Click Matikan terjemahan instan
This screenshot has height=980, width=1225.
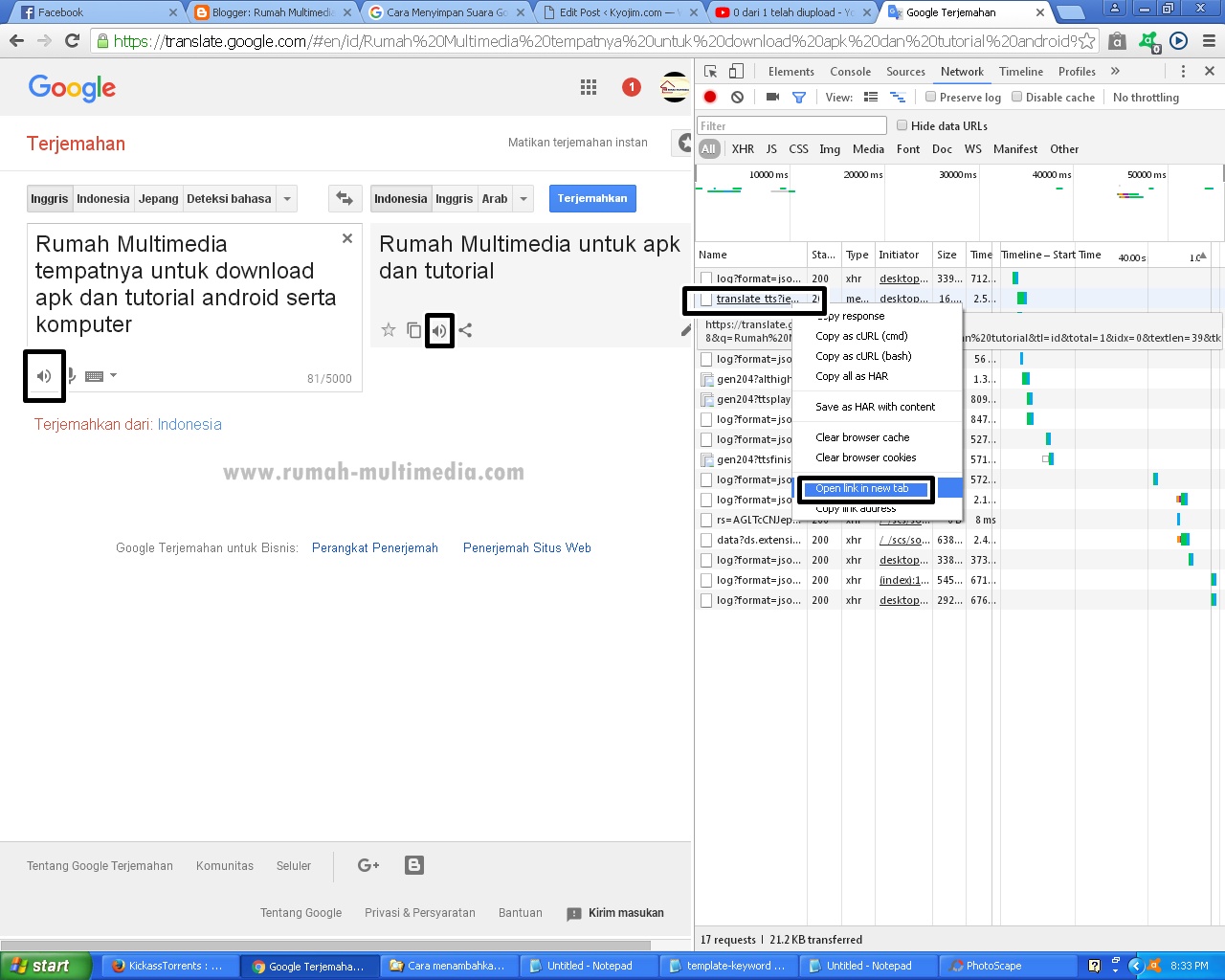(x=578, y=143)
